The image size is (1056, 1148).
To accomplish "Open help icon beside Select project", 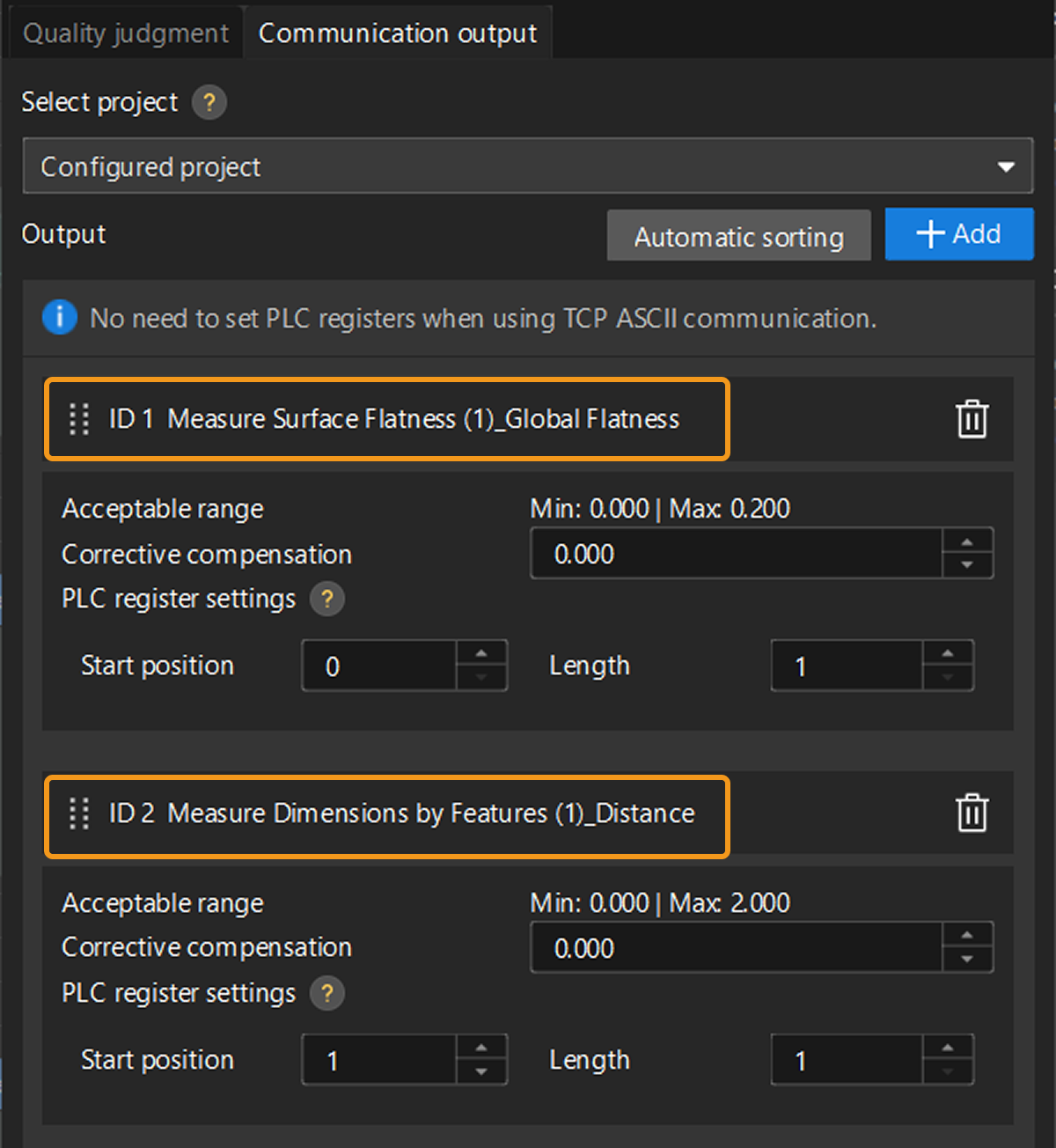I will pyautogui.click(x=209, y=103).
